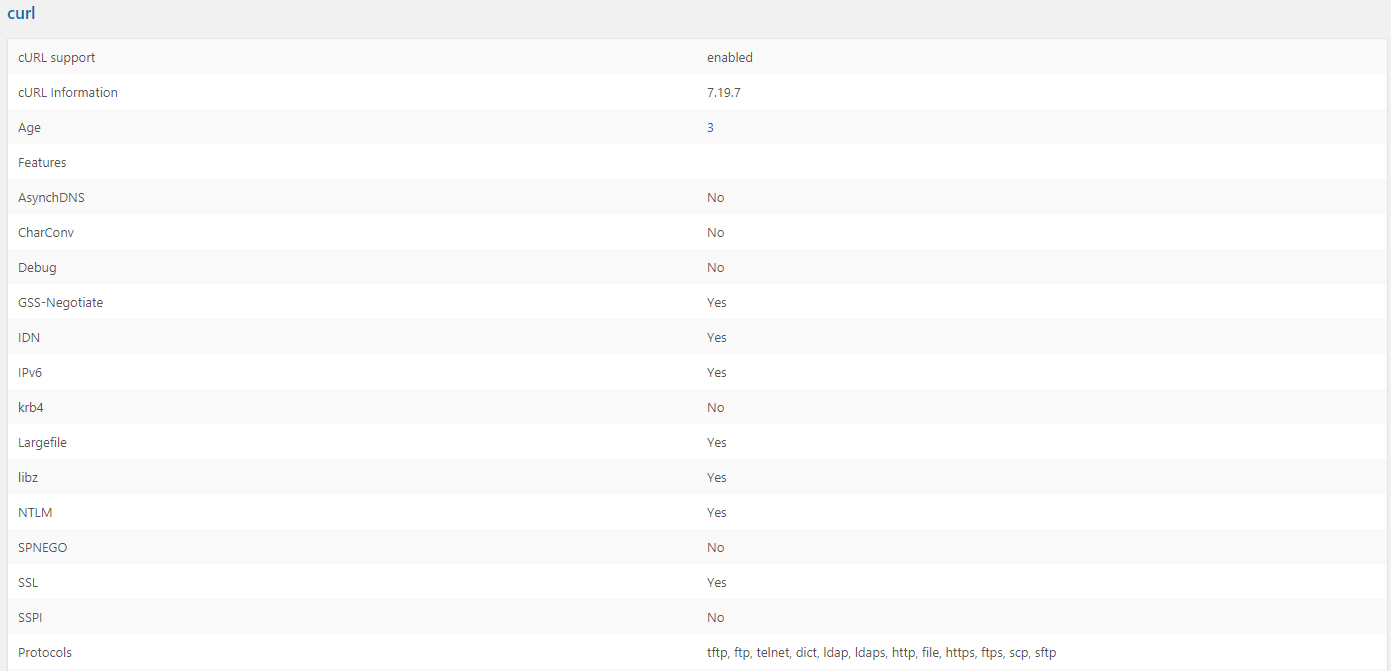Select the Largefile row label

[42, 443]
